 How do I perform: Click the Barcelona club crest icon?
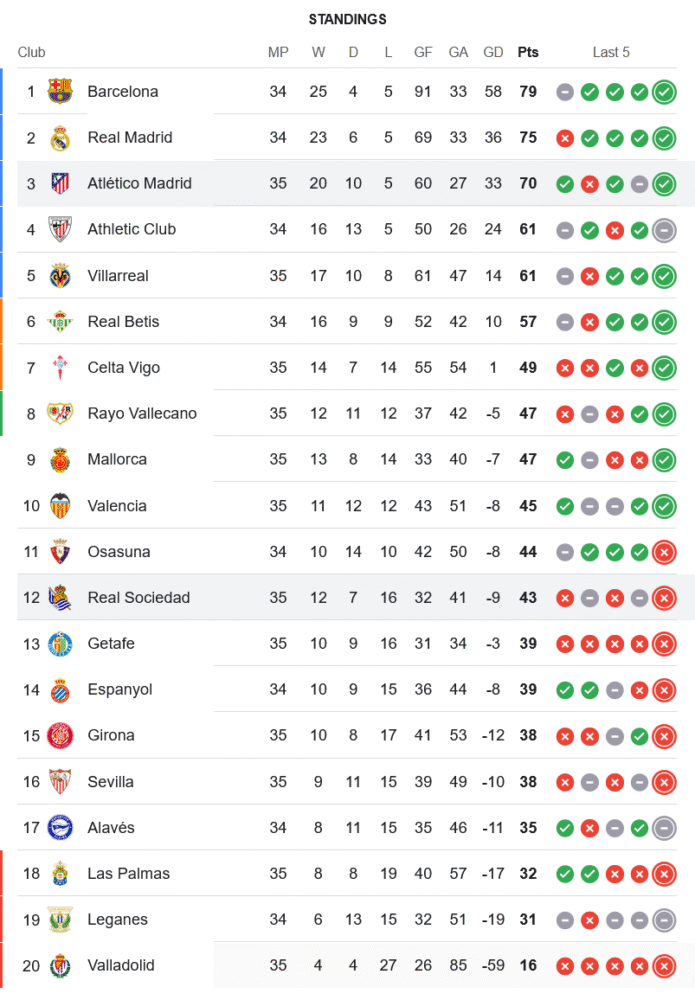[60, 92]
